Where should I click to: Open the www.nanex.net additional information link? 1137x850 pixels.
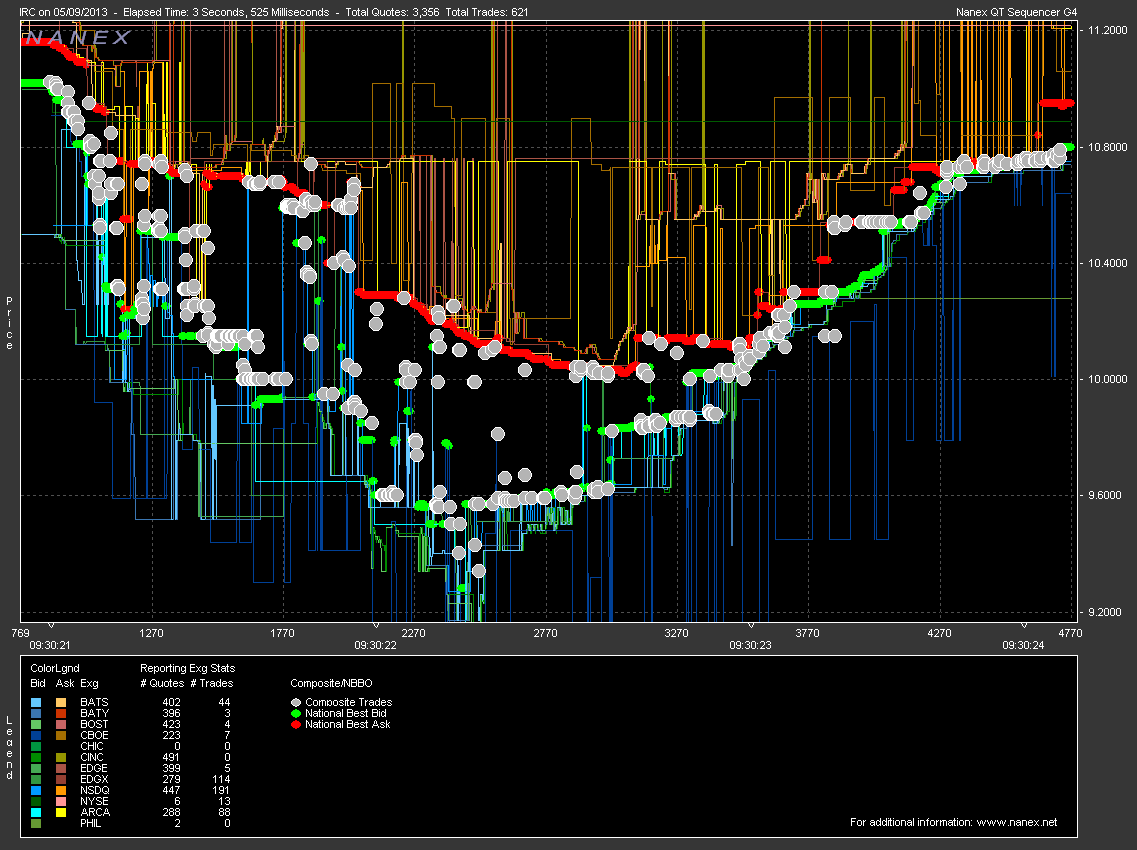(x=1017, y=822)
